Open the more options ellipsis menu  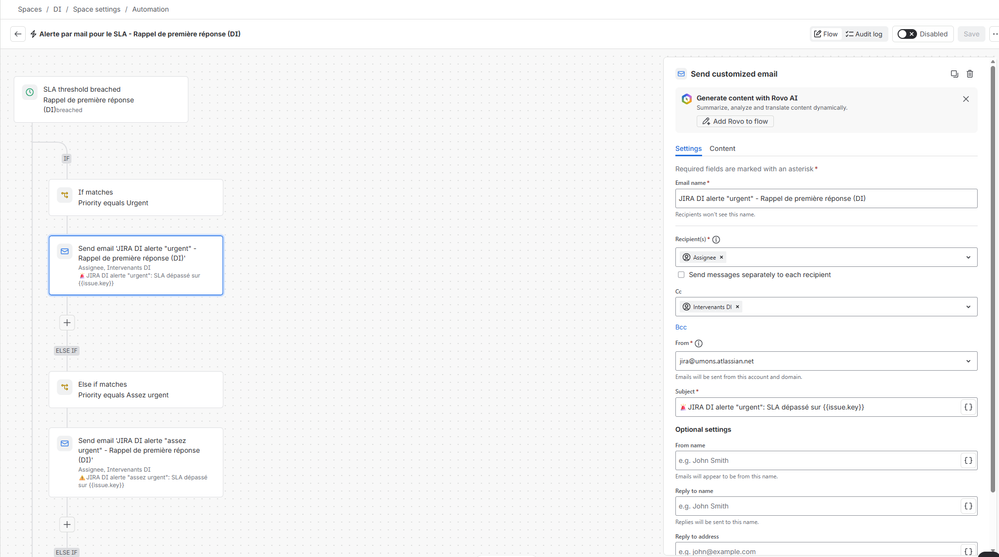(x=994, y=34)
